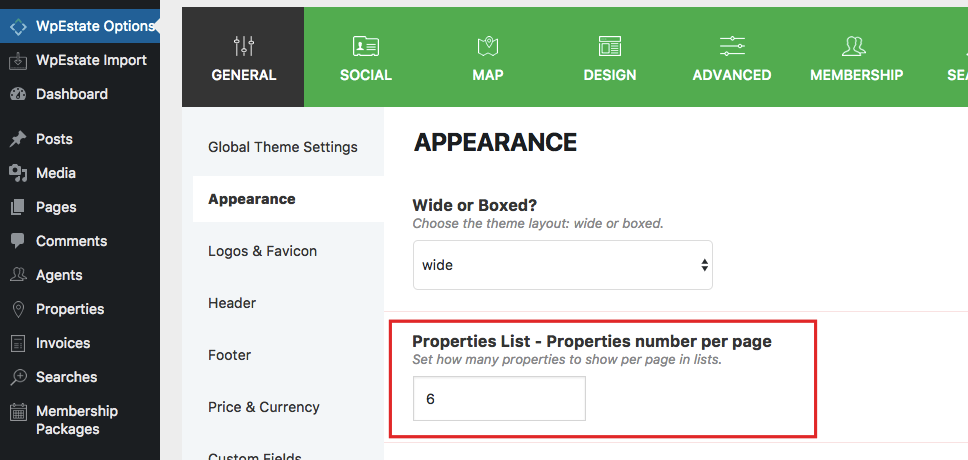The image size is (968, 460).
Task: Switch to the MAP tab
Action: click(x=488, y=57)
